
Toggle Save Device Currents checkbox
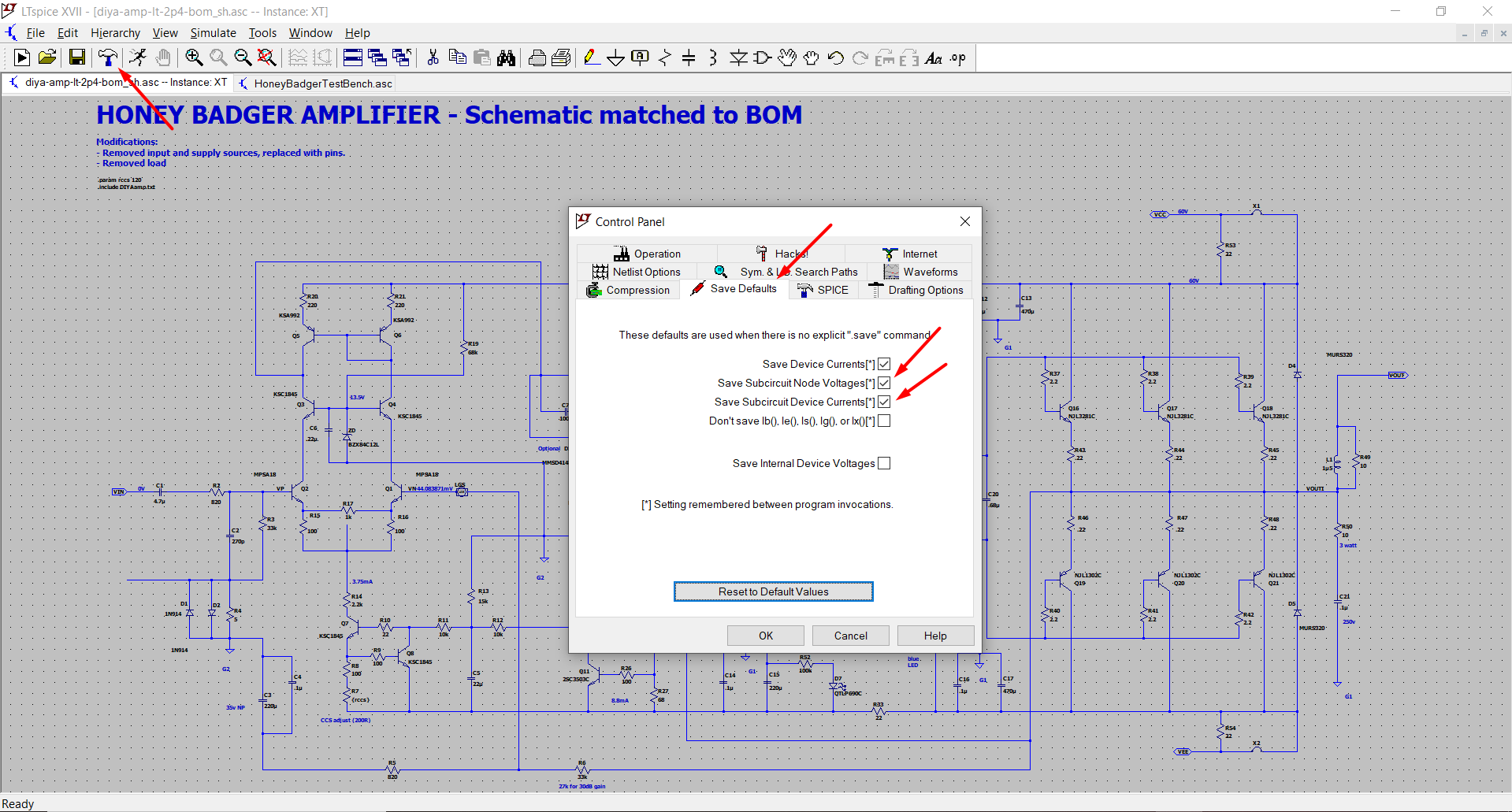(884, 364)
